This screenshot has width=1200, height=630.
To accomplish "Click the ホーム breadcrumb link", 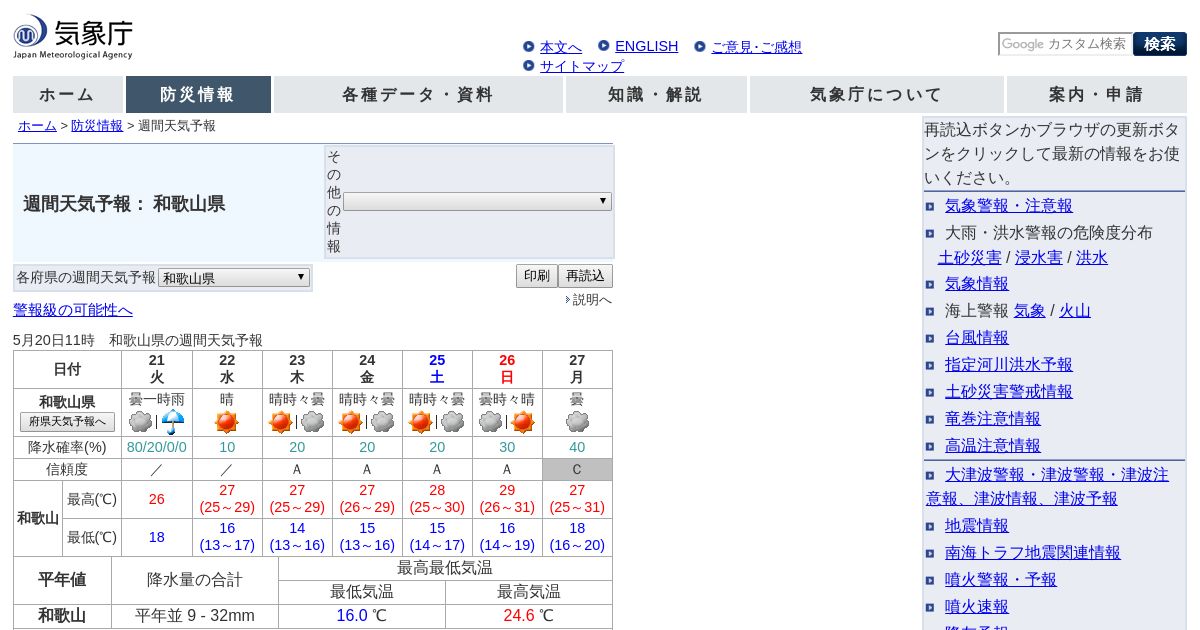I will 37,126.
